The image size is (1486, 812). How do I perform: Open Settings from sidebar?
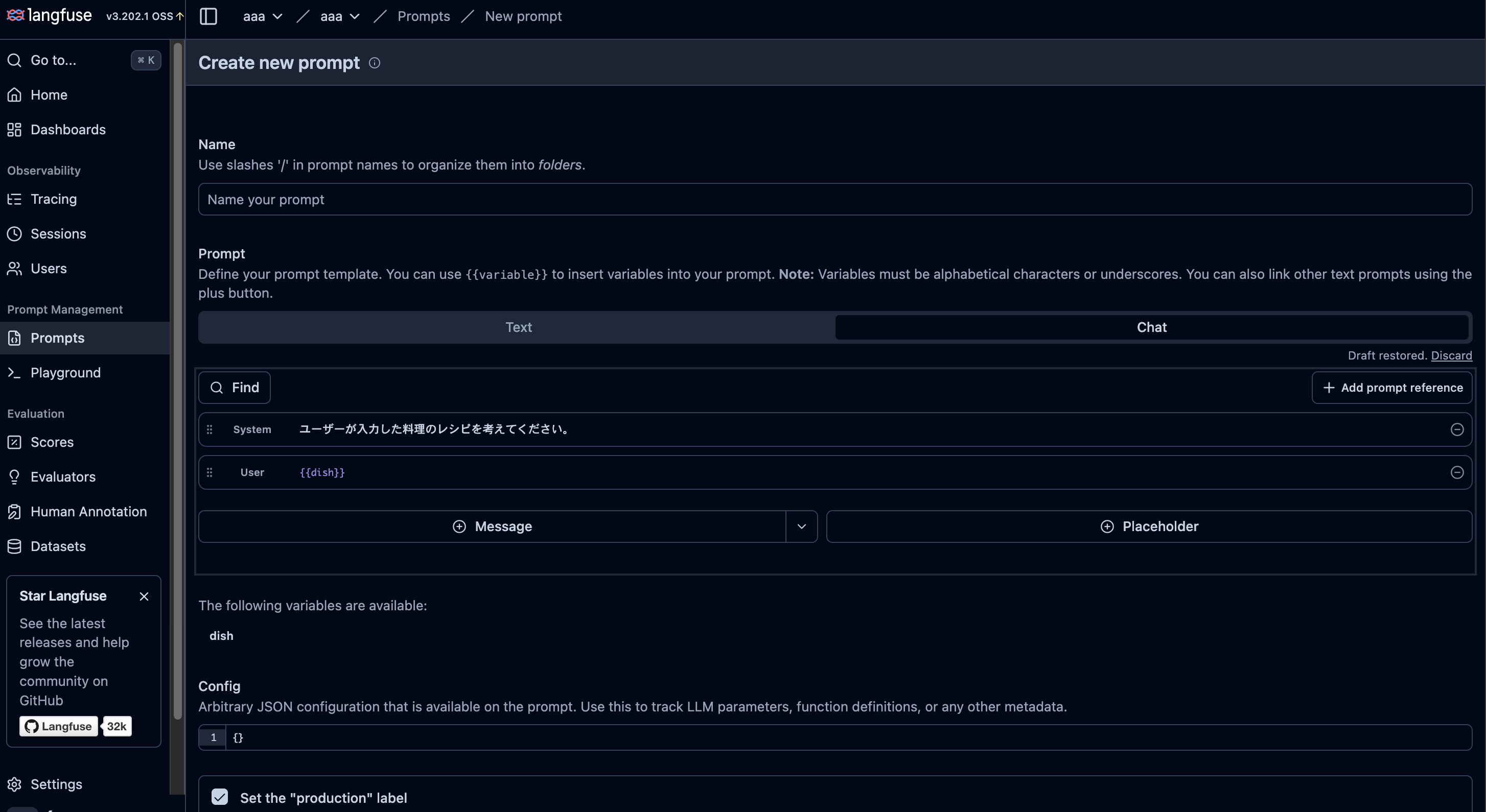[x=84, y=784]
